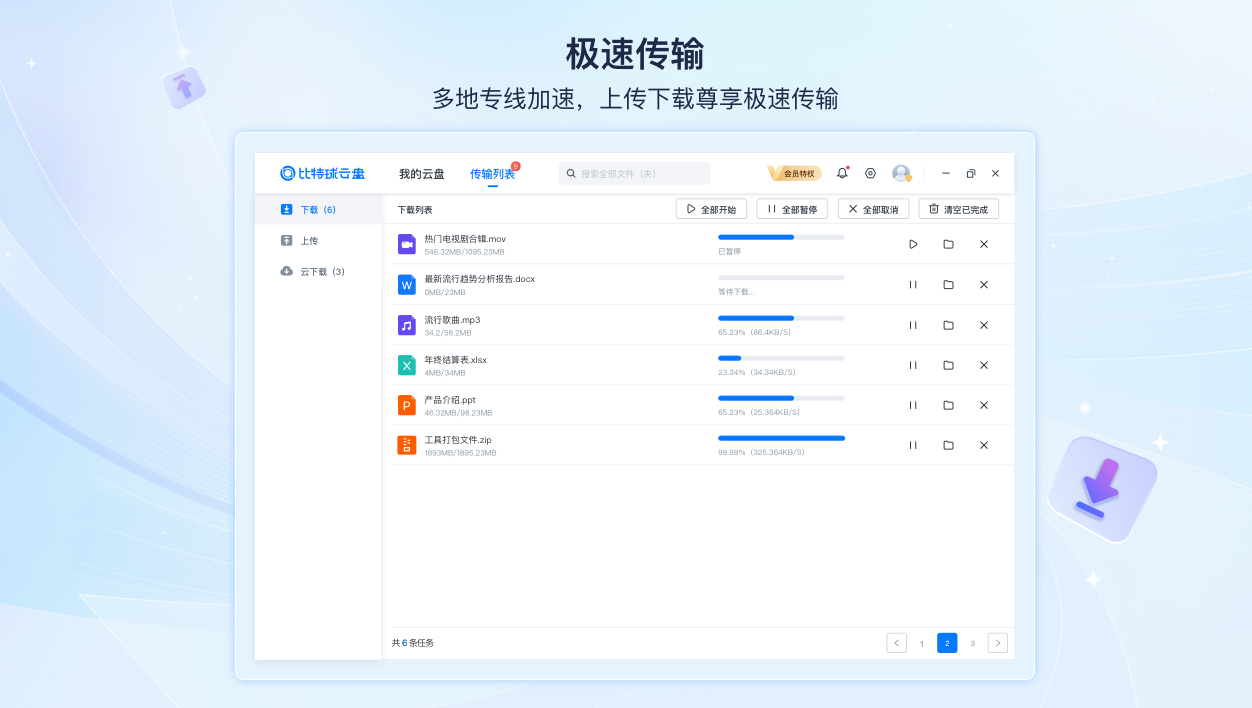Image resolution: width=1252 pixels, height=708 pixels.
Task: Click the 已暂停 status text
Action: (x=729, y=251)
